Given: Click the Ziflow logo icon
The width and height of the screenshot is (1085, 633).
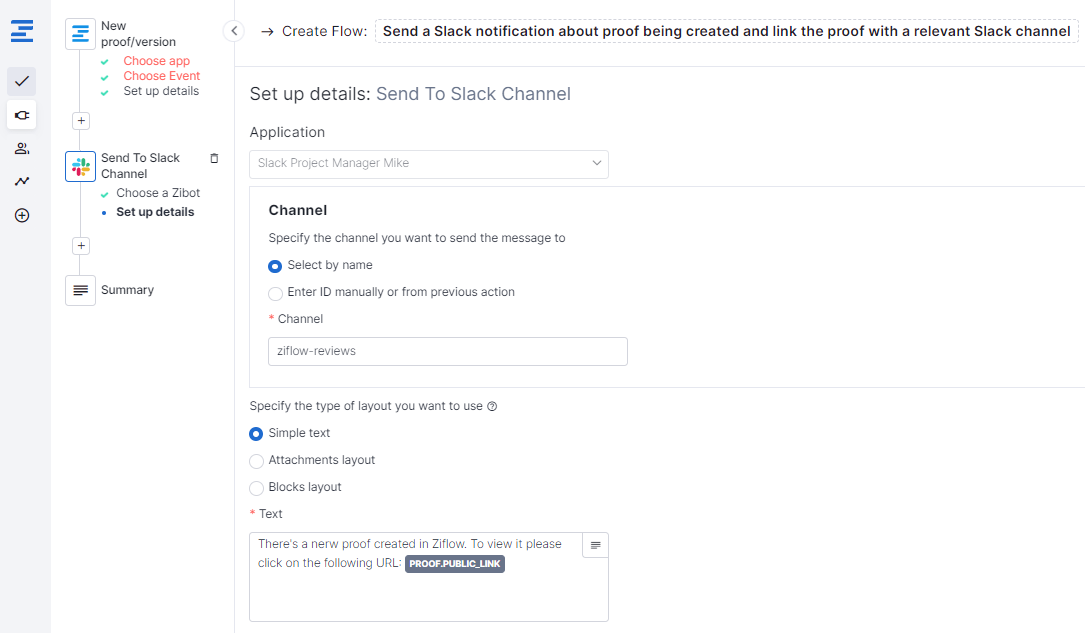Looking at the screenshot, I should (x=22, y=31).
